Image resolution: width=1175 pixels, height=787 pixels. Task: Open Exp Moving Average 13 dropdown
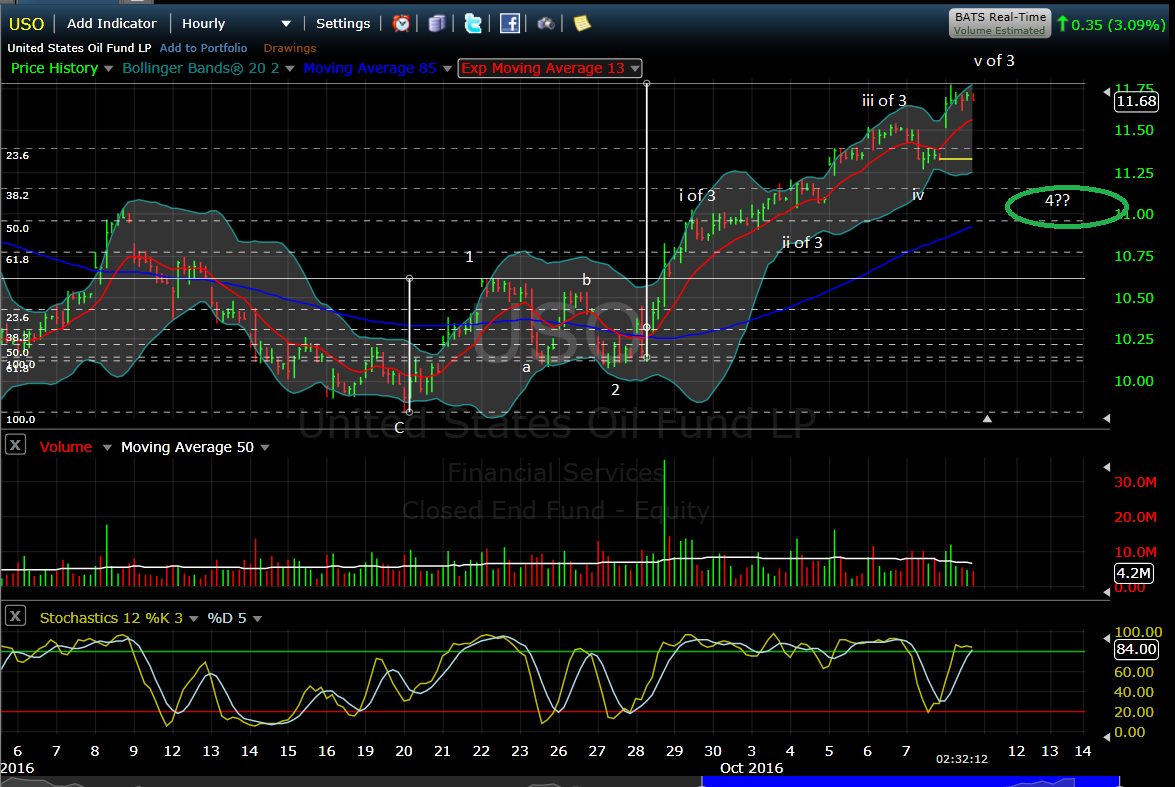[x=634, y=69]
